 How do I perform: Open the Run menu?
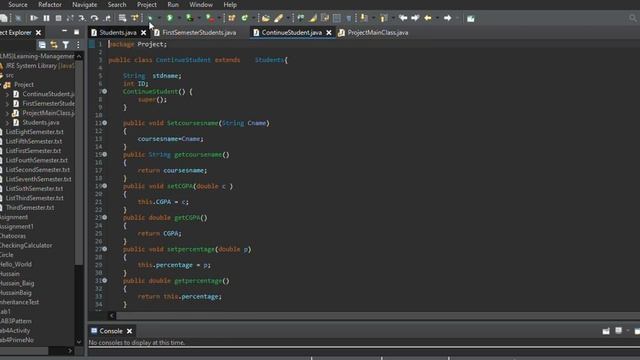173,5
